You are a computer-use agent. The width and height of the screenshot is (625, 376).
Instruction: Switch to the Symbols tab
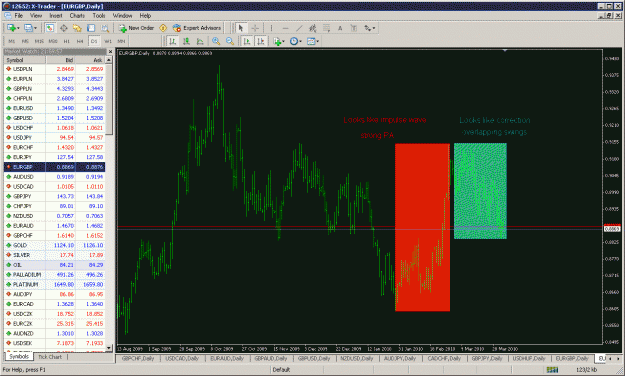pyautogui.click(x=19, y=356)
